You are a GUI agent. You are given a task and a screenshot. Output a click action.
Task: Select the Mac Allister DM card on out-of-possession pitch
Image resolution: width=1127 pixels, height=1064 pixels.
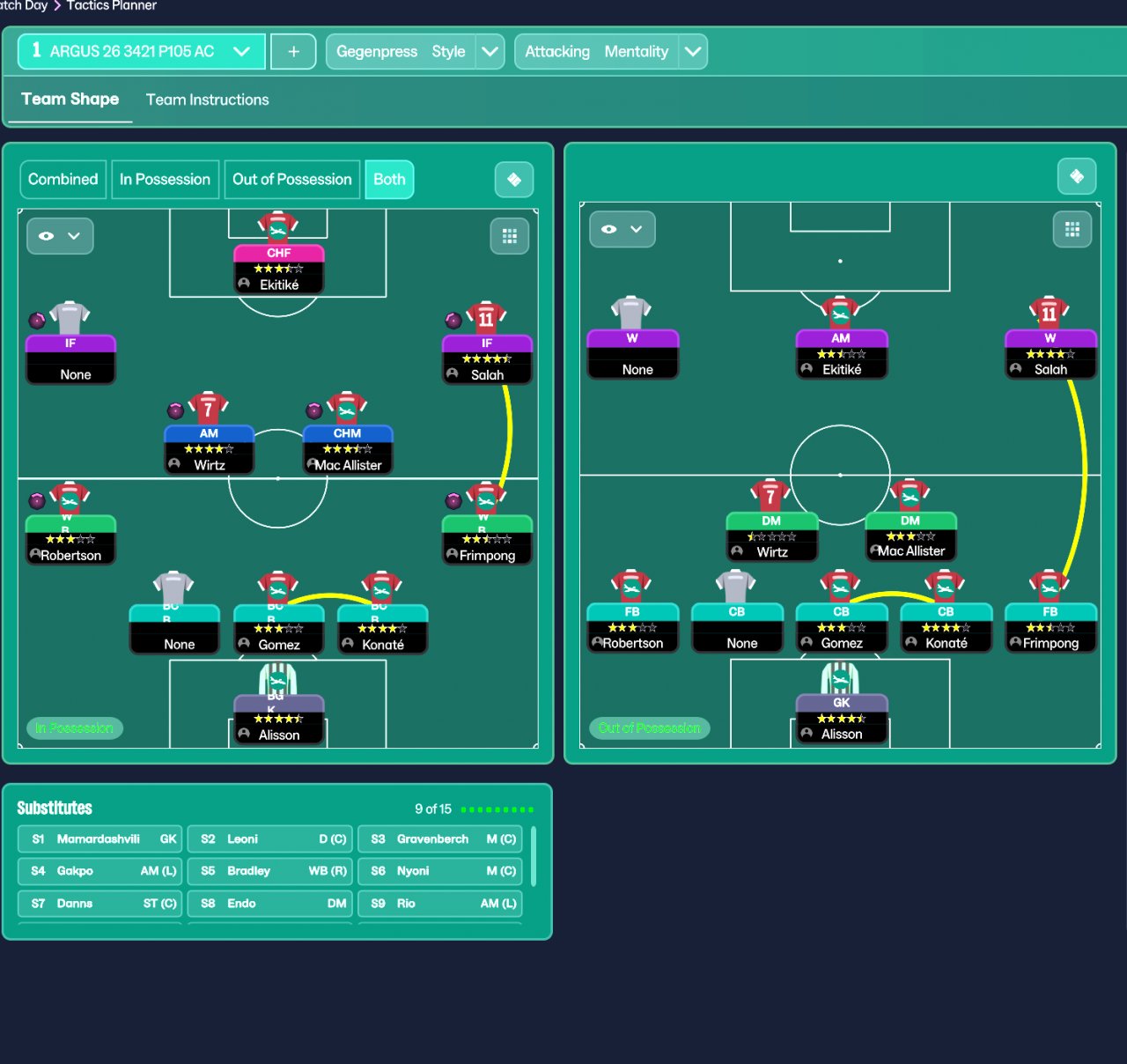pyautogui.click(x=910, y=536)
